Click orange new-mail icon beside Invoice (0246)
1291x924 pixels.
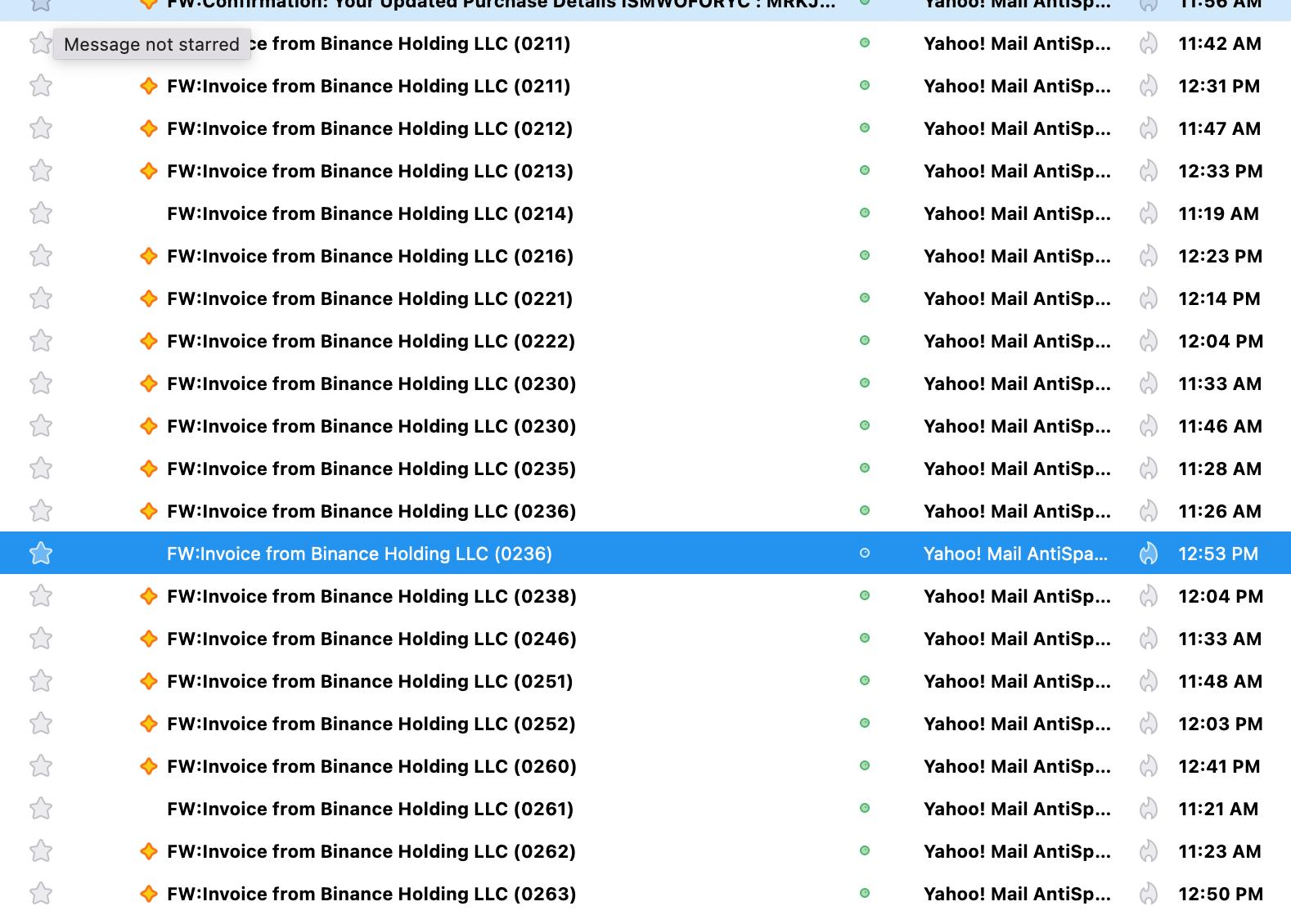coord(148,639)
